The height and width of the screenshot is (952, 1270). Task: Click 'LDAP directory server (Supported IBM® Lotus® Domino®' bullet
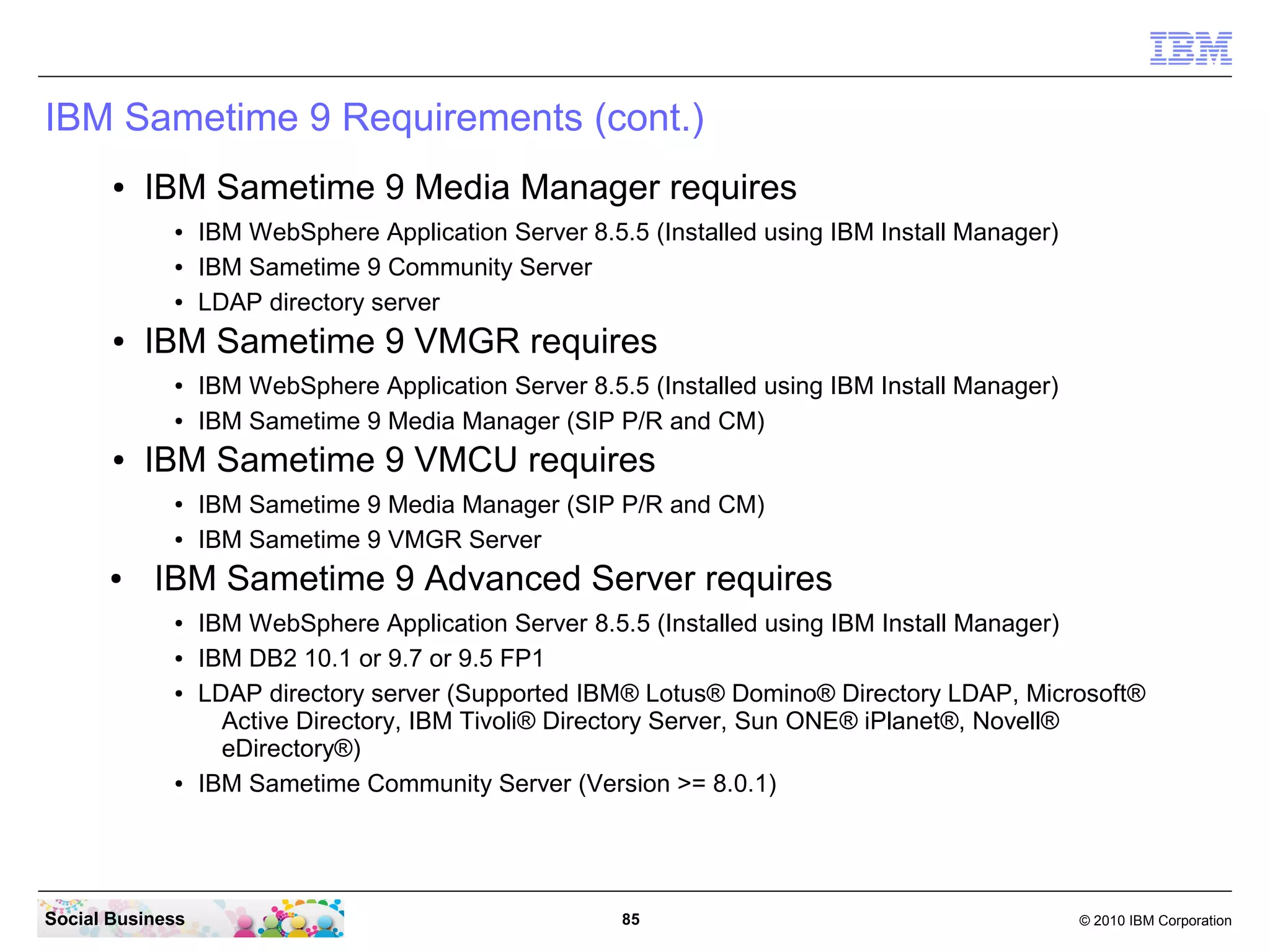tap(672, 721)
